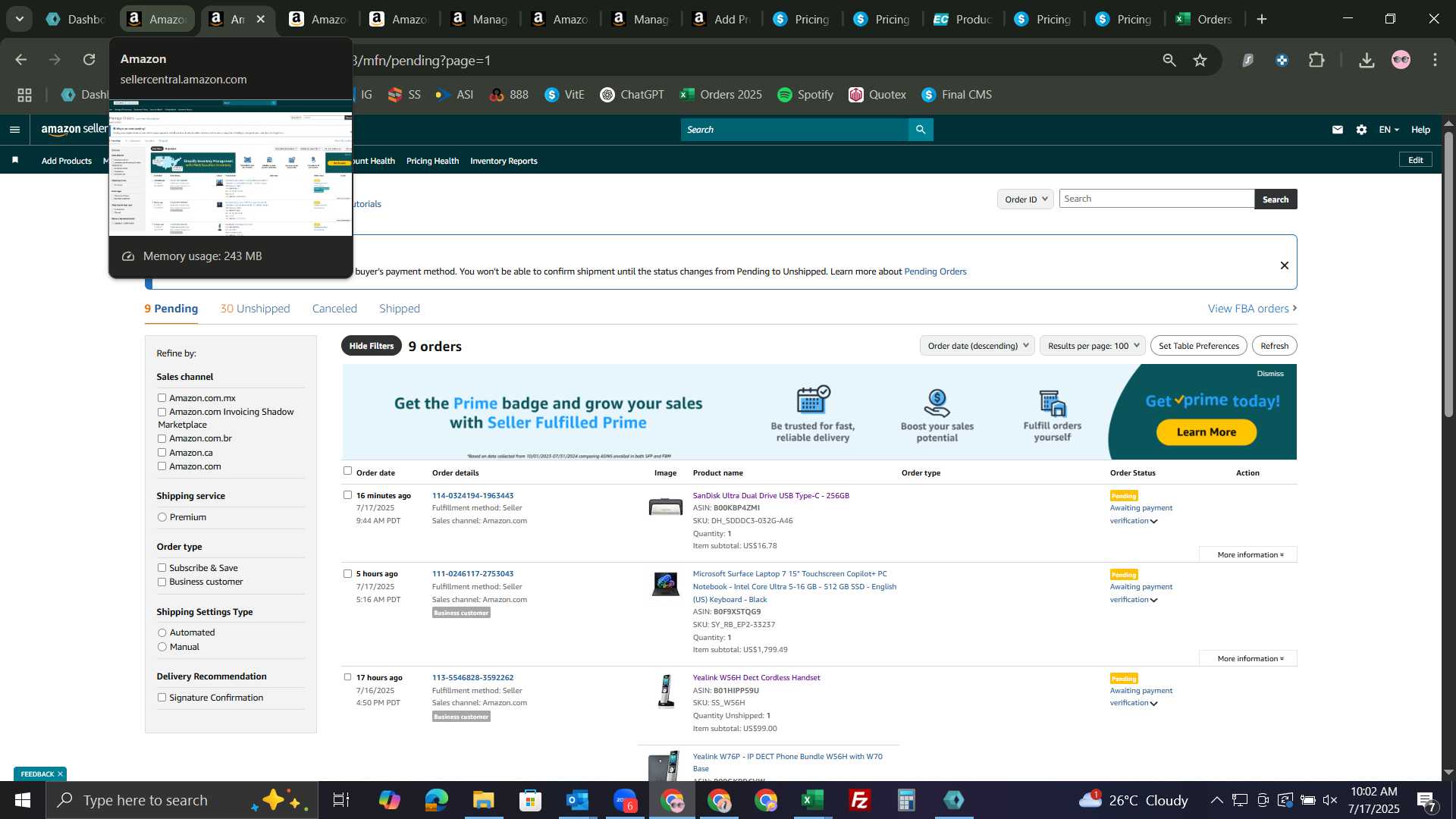Open the settings gear in Seller Central

1362,130
